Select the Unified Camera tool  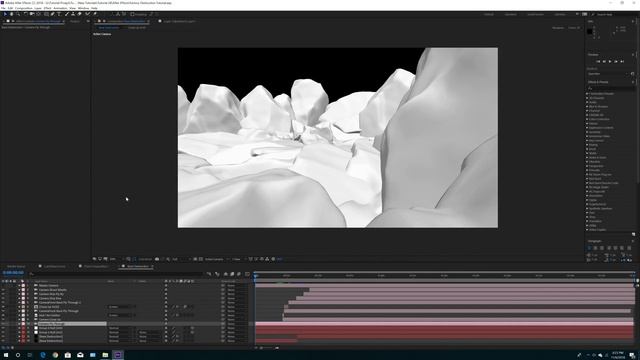tap(32, 14)
